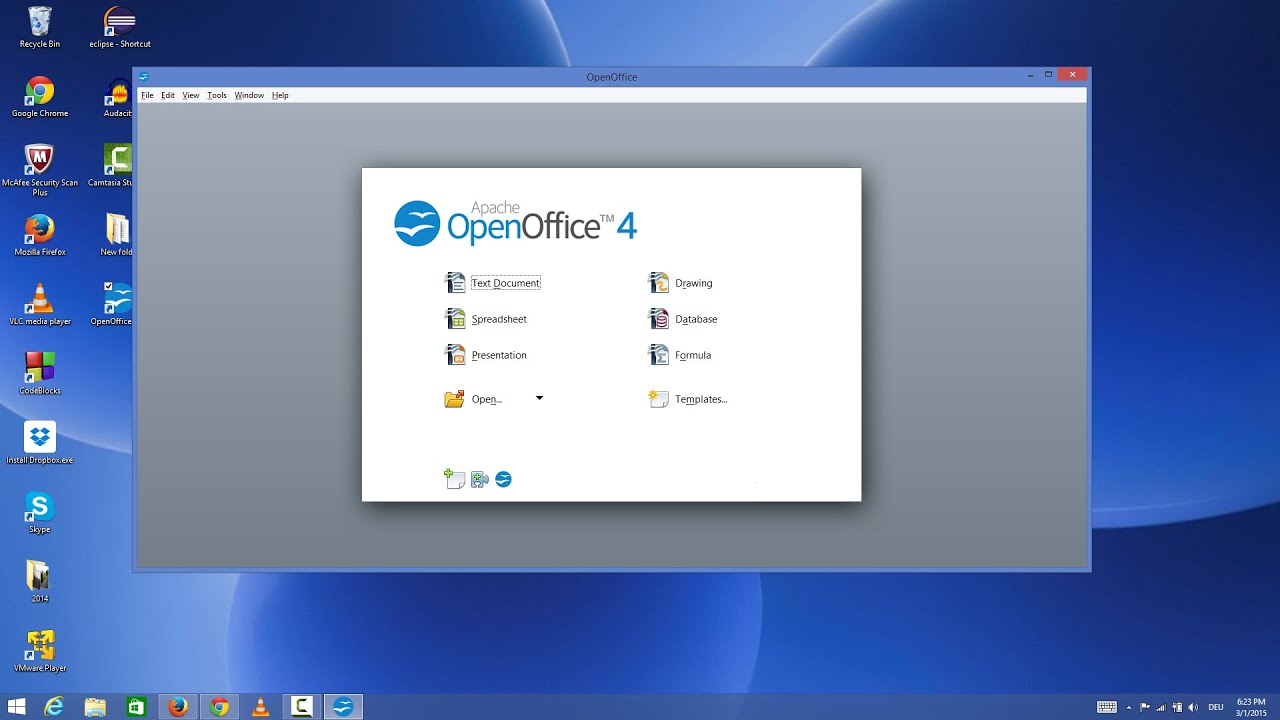The width and height of the screenshot is (1280, 720).
Task: Select the McAfee Security Scan Plus icon
Action: click(x=40, y=170)
